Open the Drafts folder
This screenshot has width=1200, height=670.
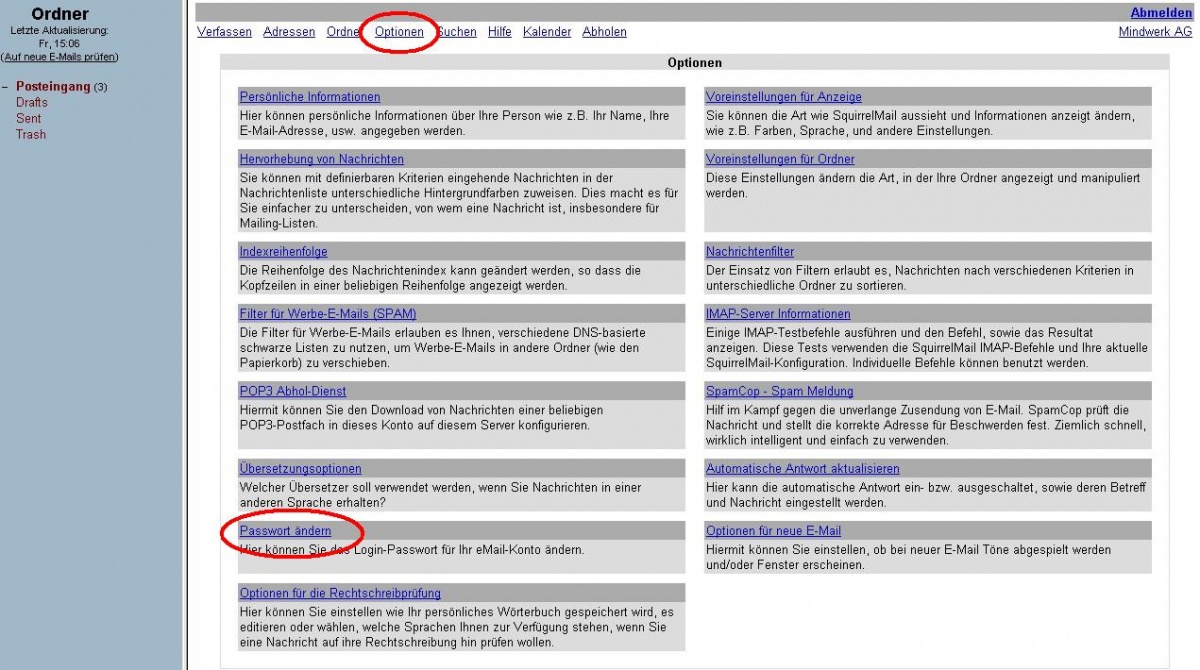[31, 103]
